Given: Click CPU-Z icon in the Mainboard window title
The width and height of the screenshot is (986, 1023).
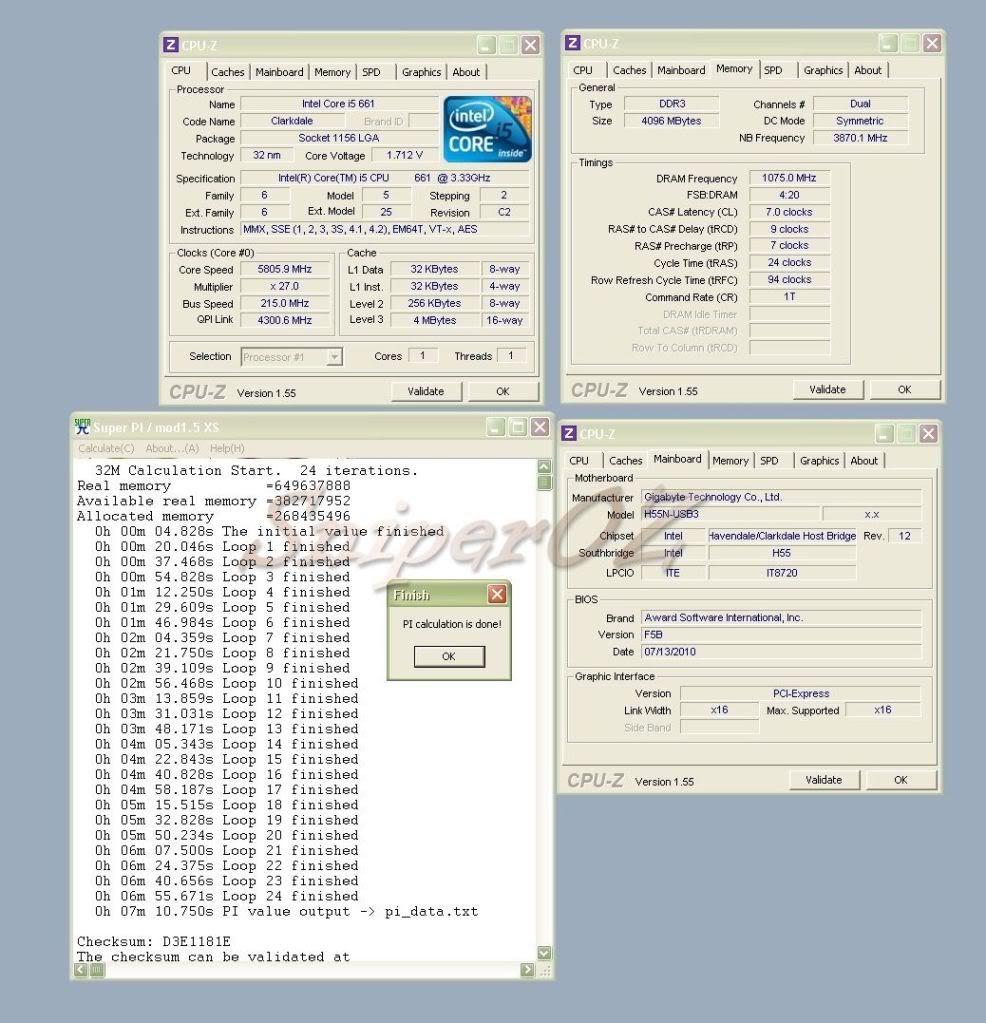Looking at the screenshot, I should pos(569,433).
